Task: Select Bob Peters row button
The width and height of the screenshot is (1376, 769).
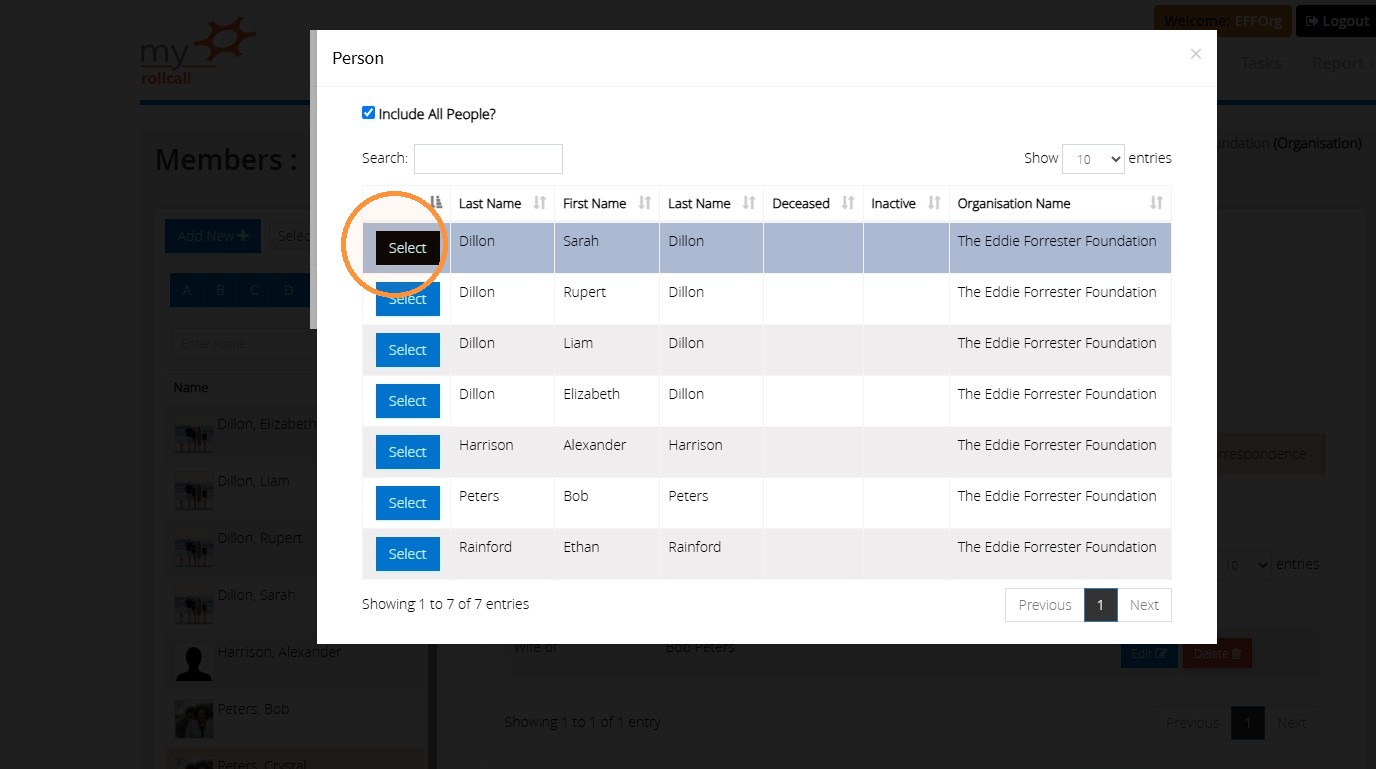Action: [408, 503]
